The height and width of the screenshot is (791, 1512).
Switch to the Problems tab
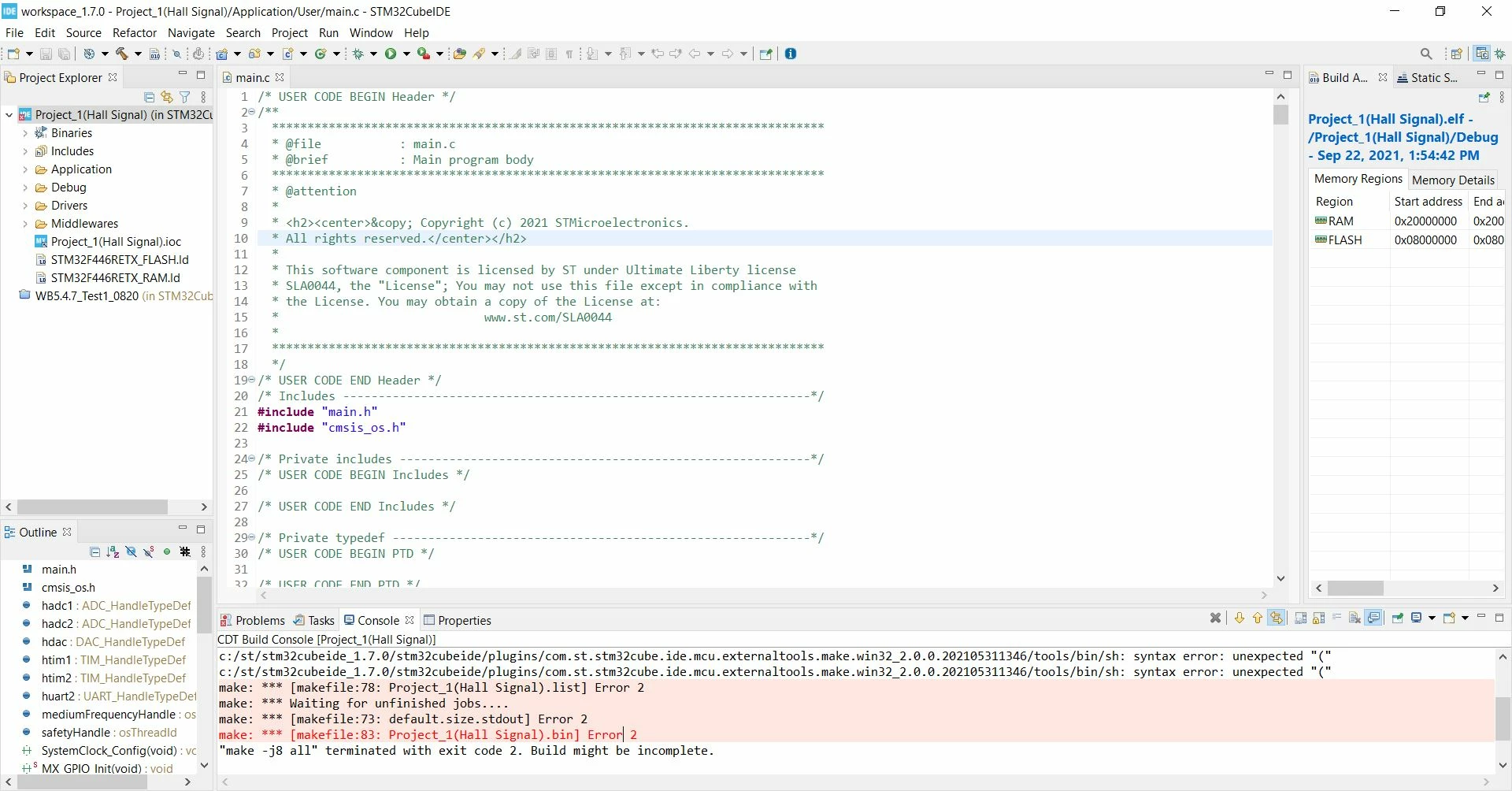pyautogui.click(x=252, y=620)
